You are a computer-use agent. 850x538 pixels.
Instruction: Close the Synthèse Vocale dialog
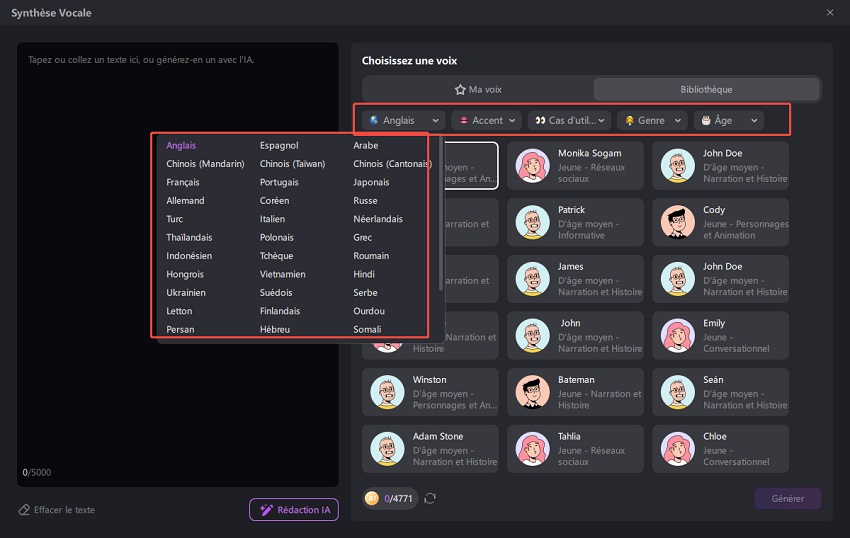click(x=830, y=12)
